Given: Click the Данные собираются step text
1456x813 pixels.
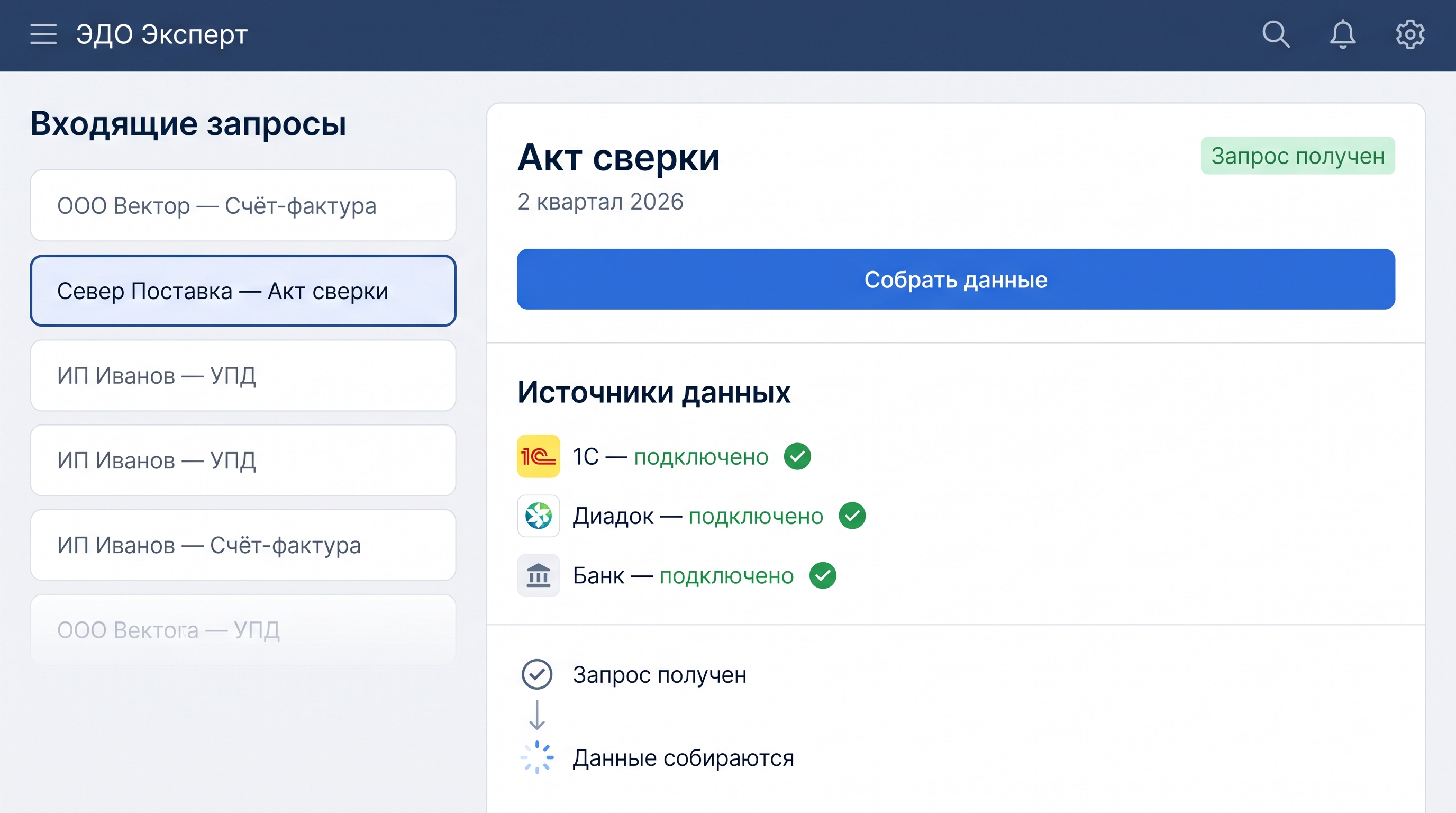Looking at the screenshot, I should (x=684, y=757).
